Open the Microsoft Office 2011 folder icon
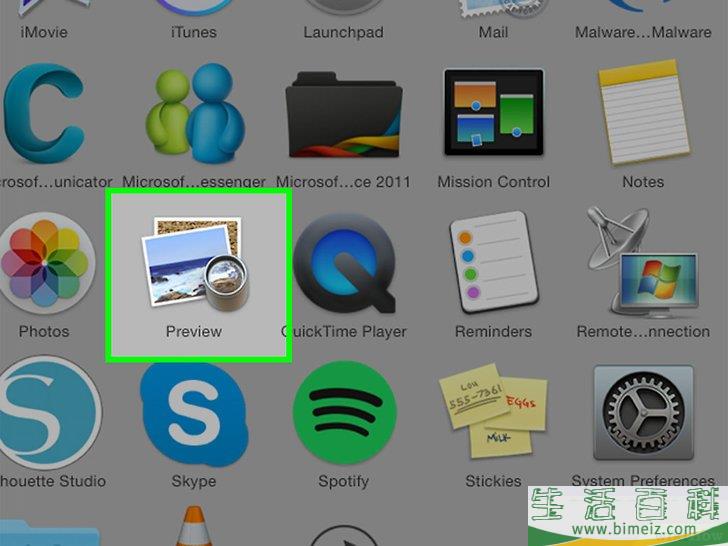 [x=344, y=115]
